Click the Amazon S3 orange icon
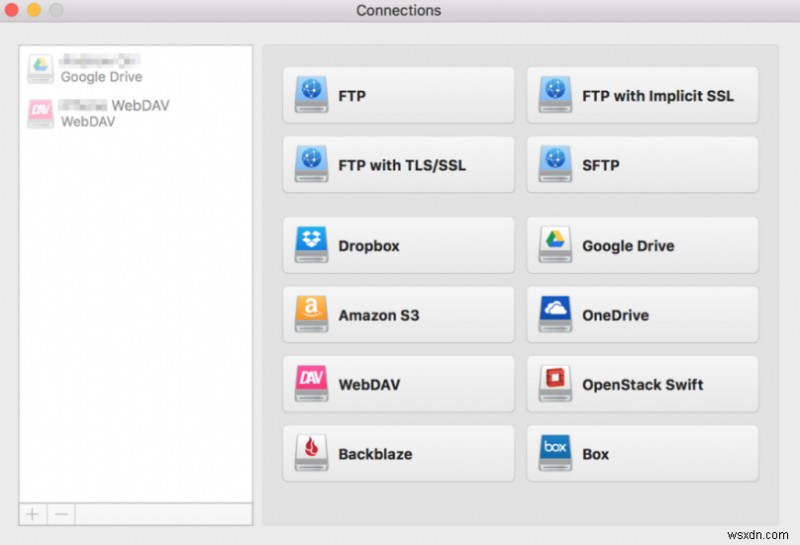The image size is (800, 545). pos(311,314)
